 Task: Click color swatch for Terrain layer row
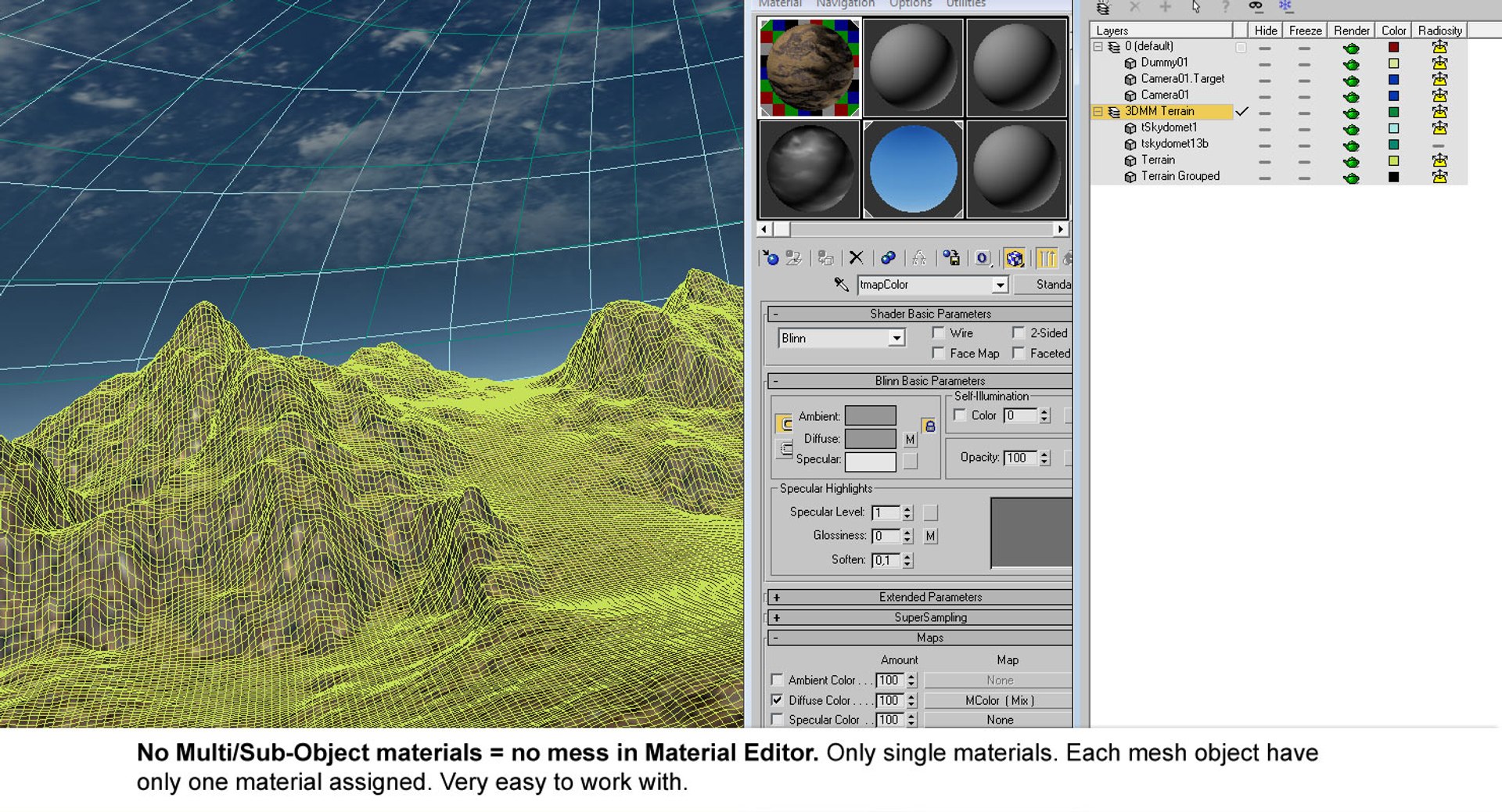pyautogui.click(x=1393, y=161)
